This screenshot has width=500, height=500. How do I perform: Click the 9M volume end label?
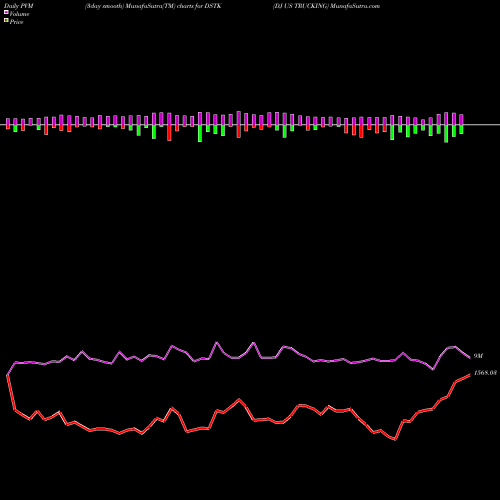point(478,356)
